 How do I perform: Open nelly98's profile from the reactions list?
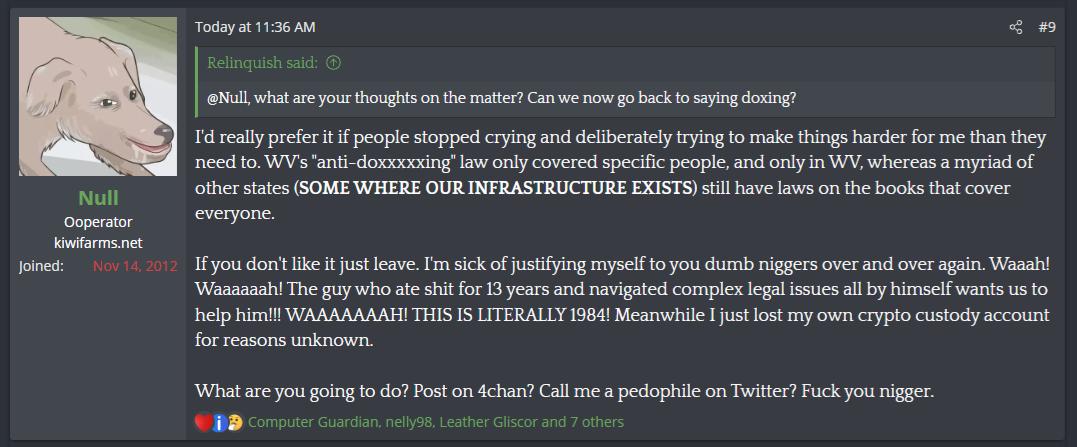[x=405, y=422]
